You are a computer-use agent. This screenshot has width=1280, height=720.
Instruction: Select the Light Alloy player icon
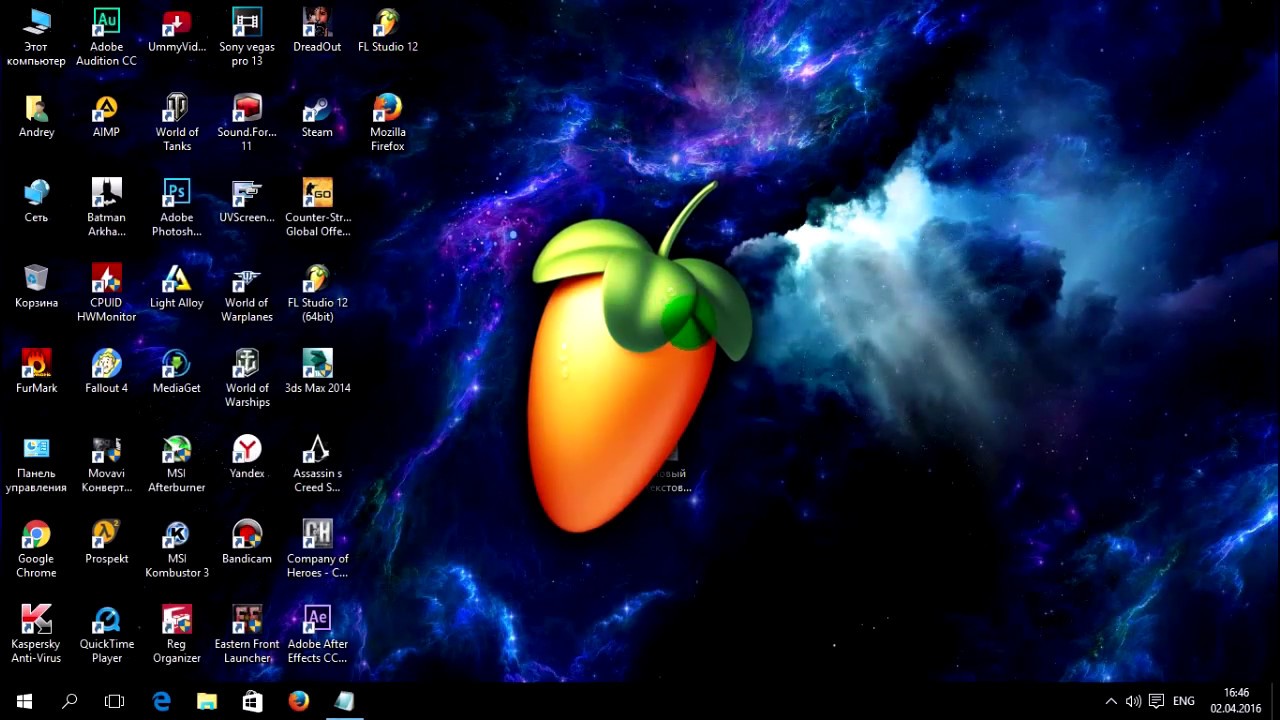point(177,285)
